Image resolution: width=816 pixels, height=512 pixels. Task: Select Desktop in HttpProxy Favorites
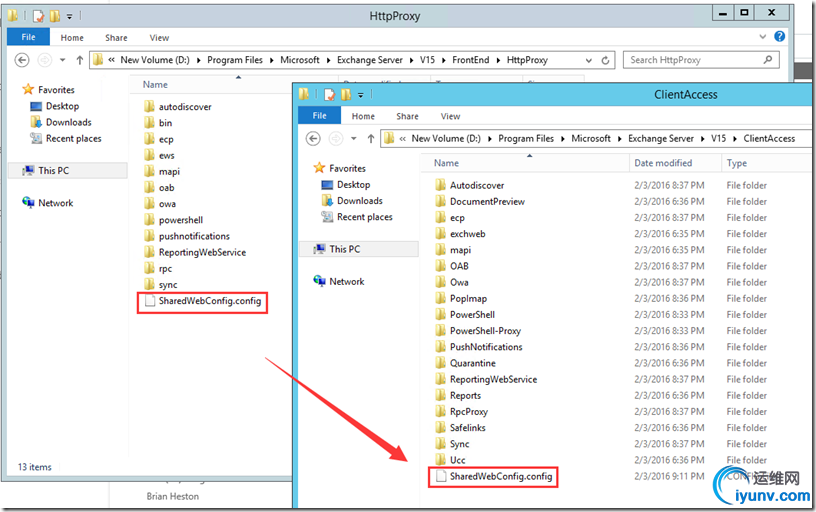[55, 106]
